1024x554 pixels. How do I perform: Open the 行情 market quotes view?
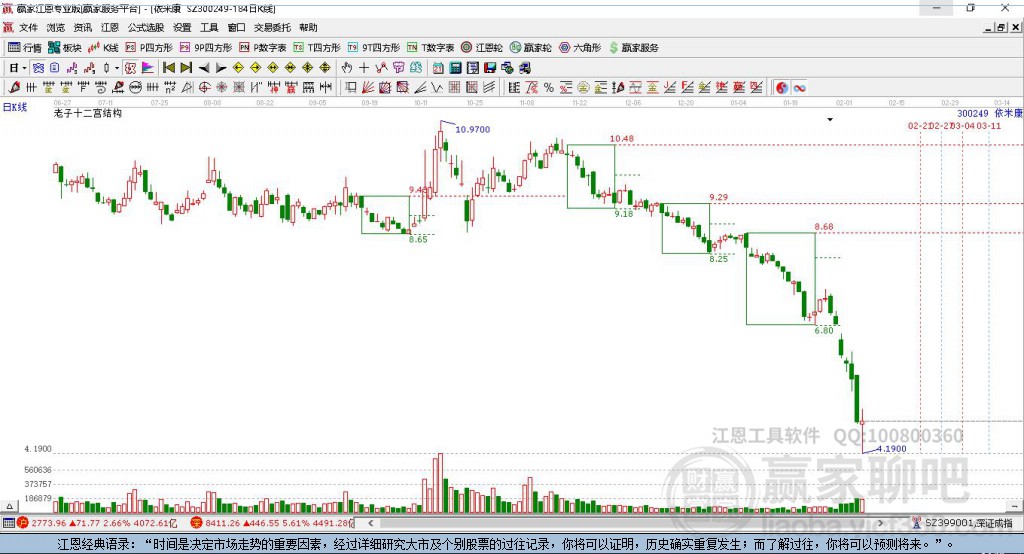click(25, 48)
